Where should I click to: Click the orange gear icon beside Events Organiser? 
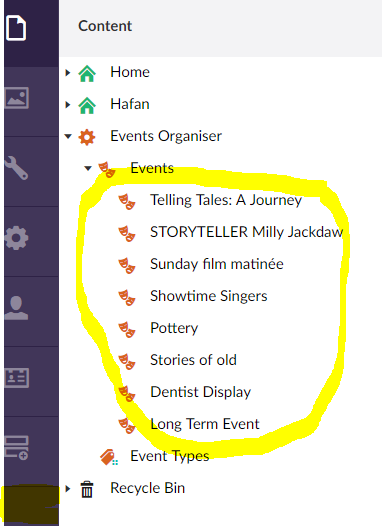click(87, 137)
